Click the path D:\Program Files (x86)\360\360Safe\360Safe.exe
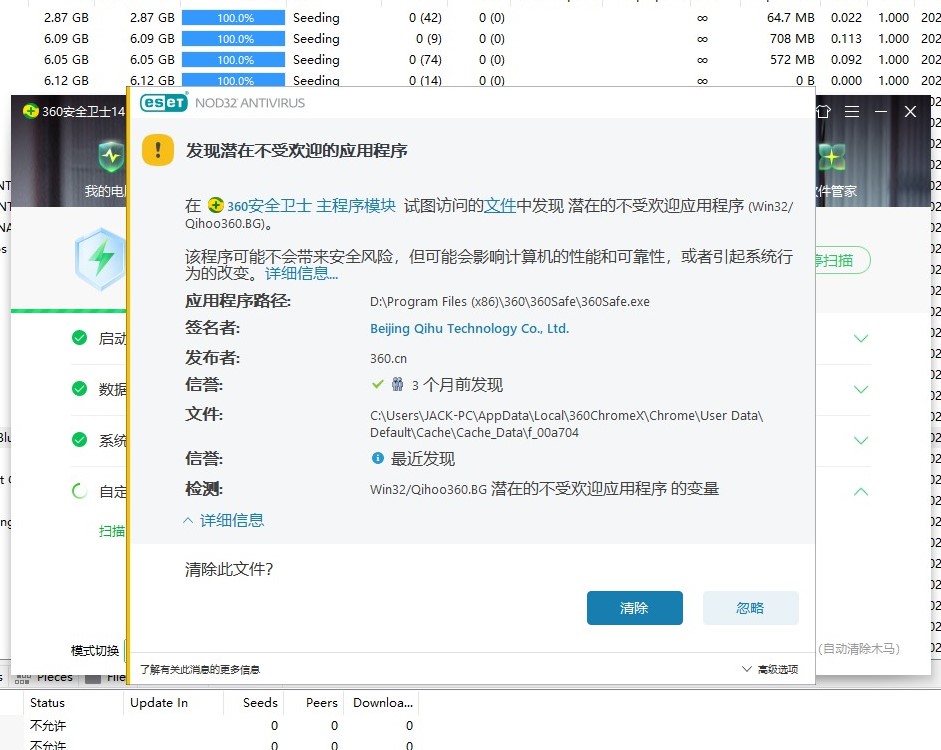941x750 pixels. point(510,301)
